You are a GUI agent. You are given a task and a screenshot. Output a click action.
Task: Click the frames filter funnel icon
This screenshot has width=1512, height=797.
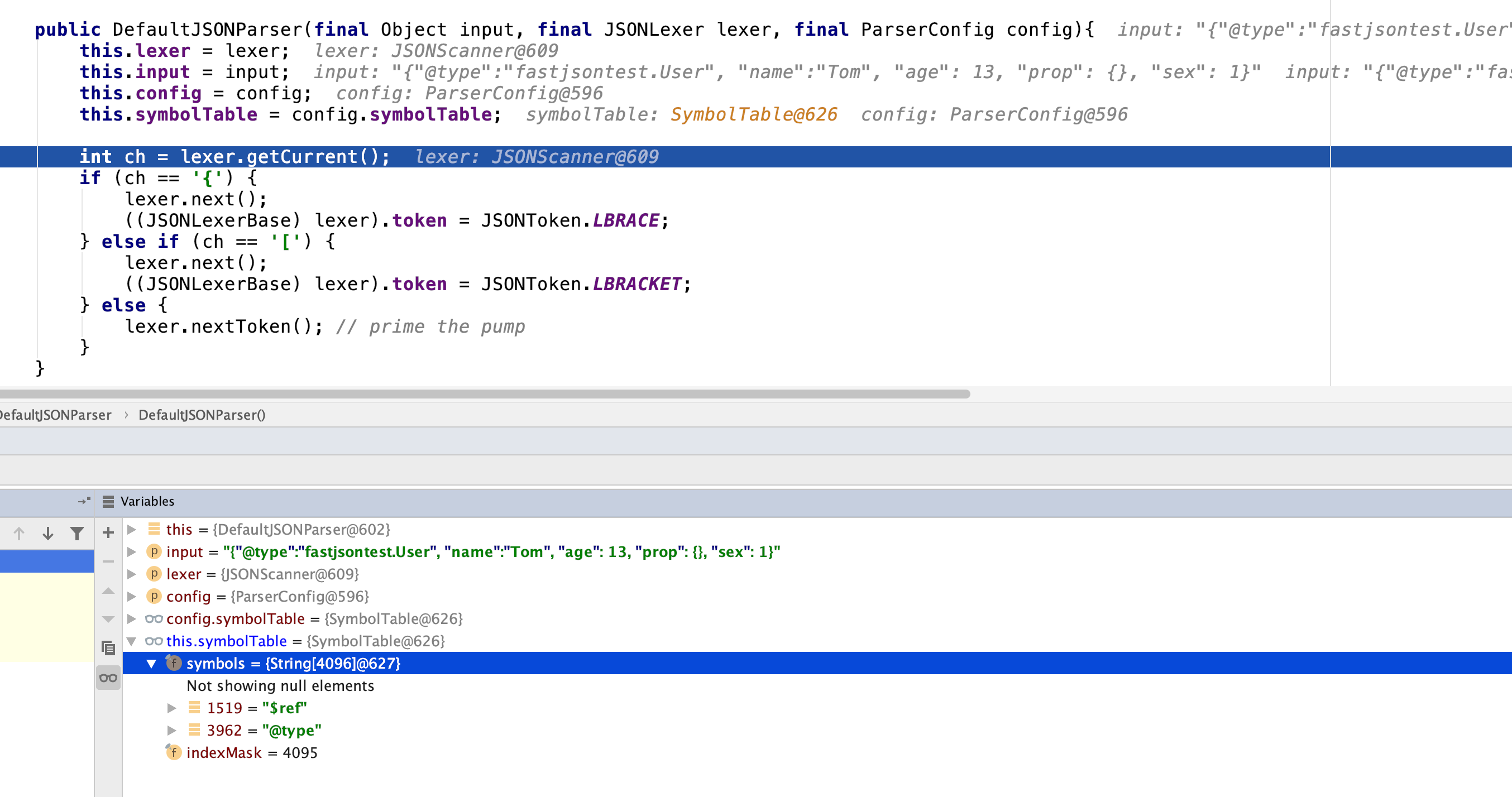77,533
